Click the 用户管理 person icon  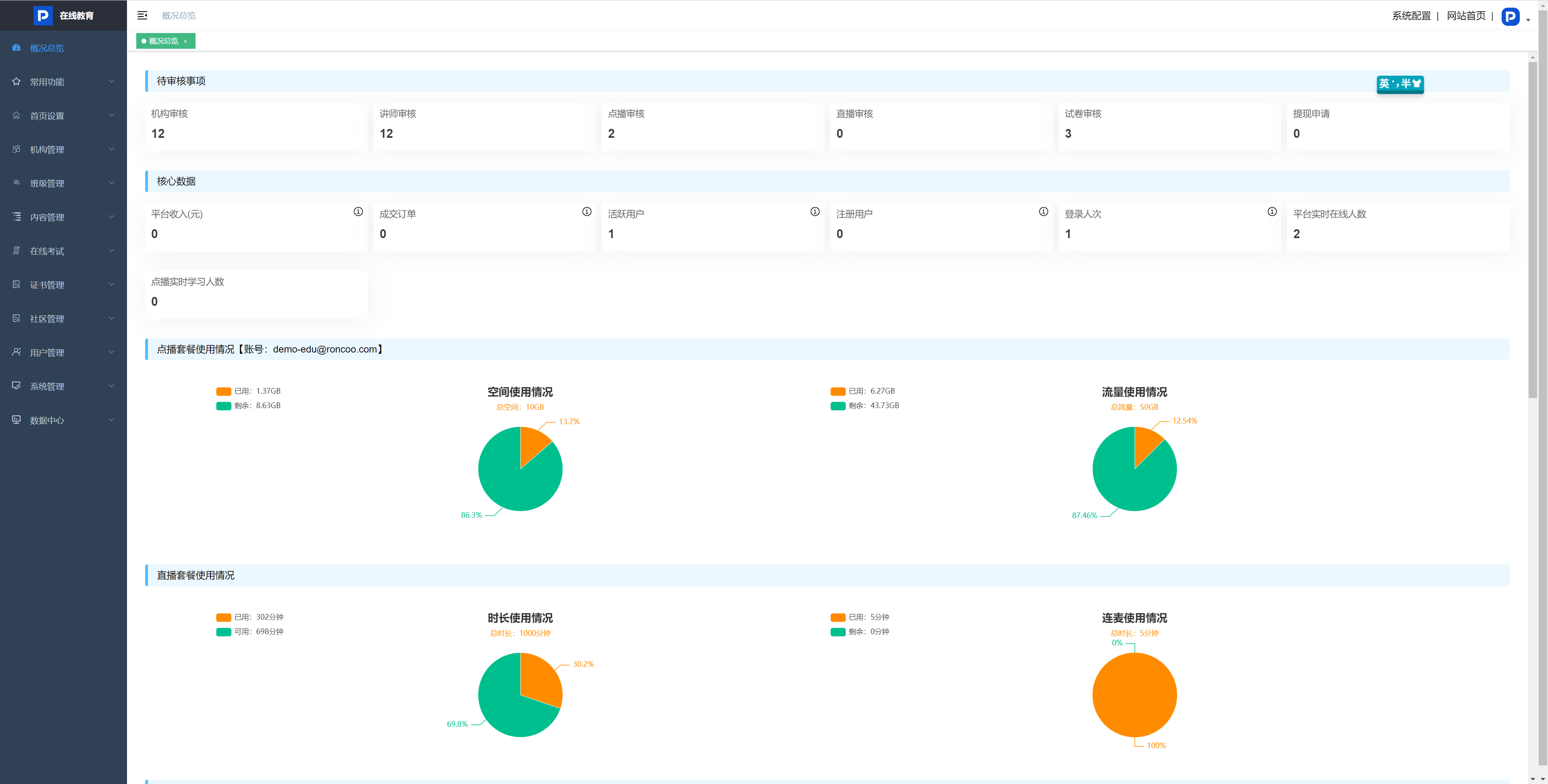pyautogui.click(x=16, y=352)
